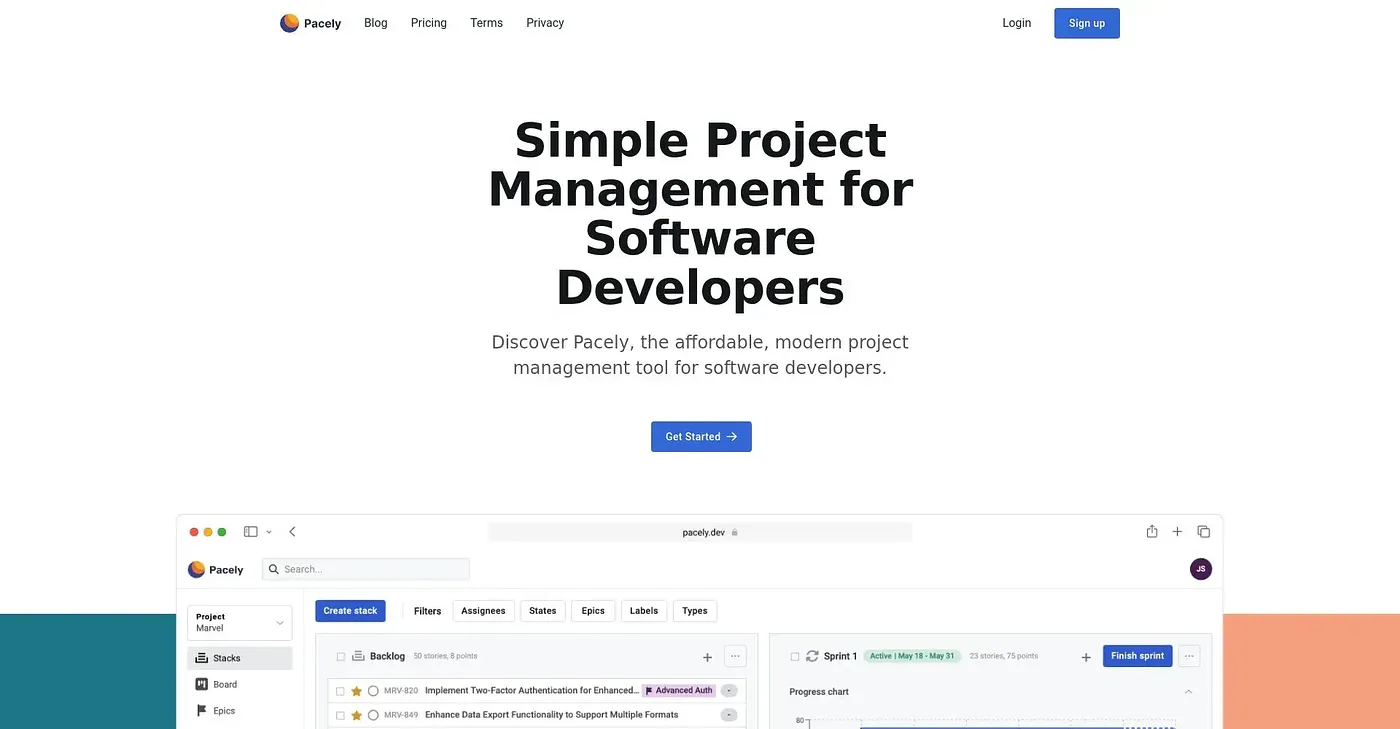Click the Pacely logo in the top navigation
The image size is (1400, 729).
[x=310, y=23]
